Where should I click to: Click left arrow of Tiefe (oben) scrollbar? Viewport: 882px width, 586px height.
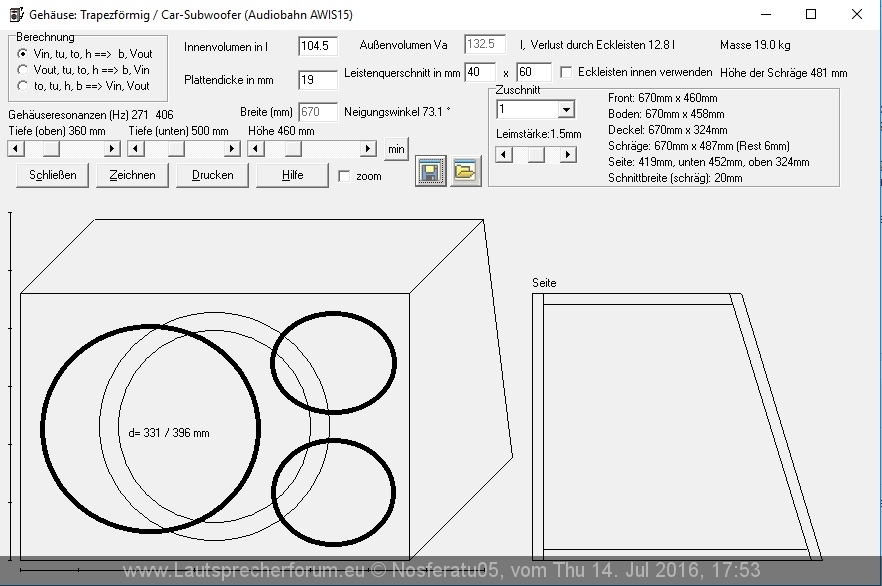[x=15, y=149]
